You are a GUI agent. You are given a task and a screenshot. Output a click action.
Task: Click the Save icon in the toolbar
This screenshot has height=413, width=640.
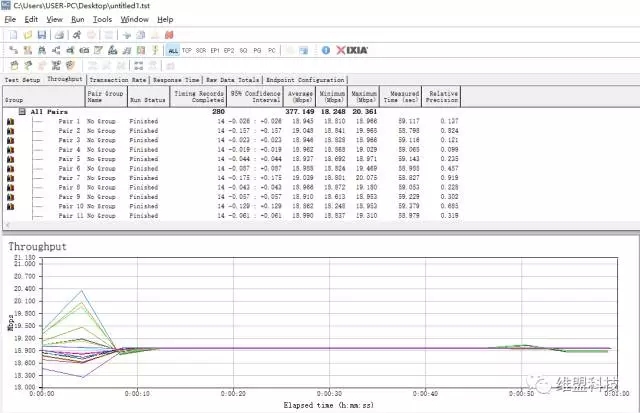coord(42,34)
